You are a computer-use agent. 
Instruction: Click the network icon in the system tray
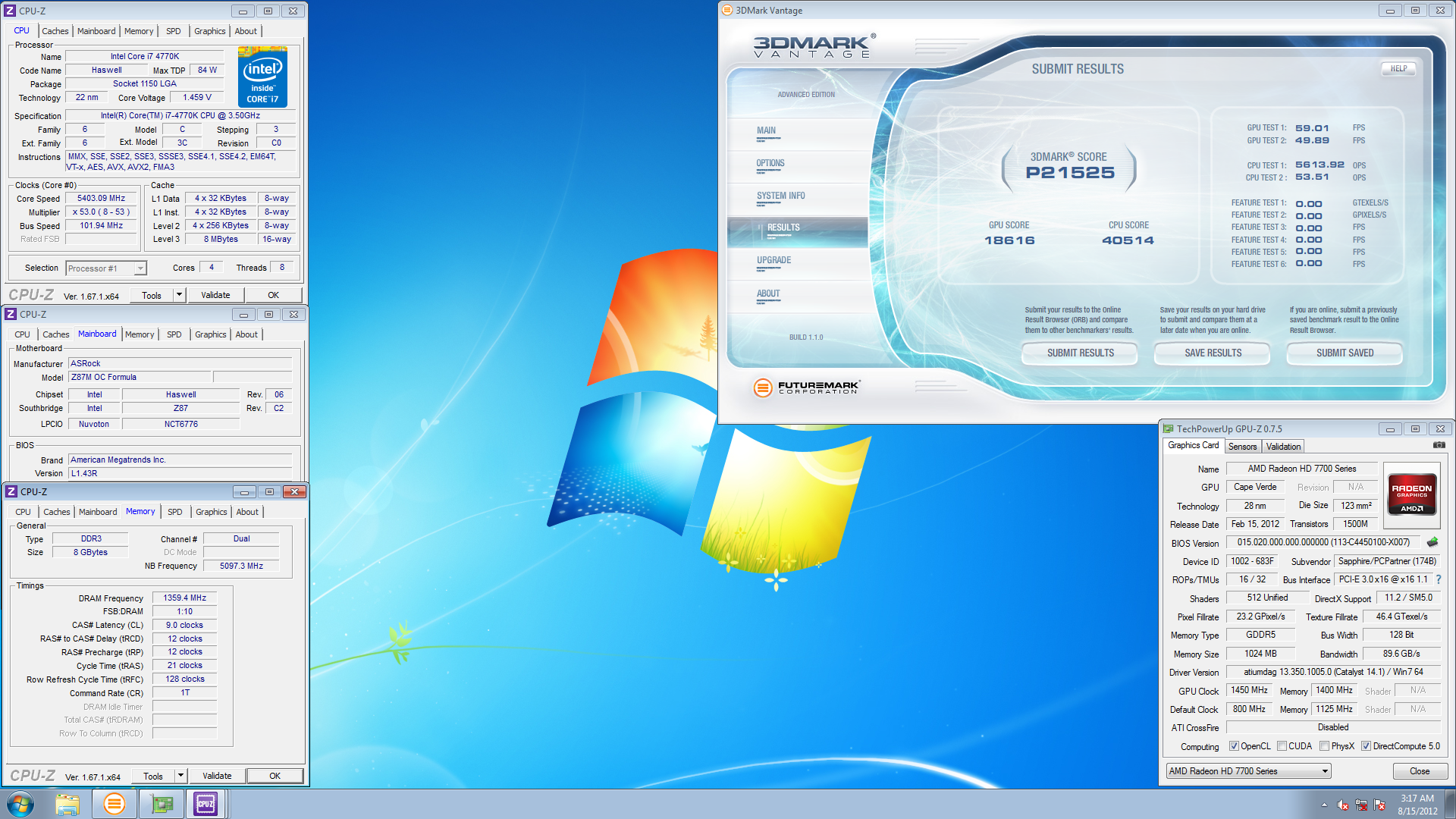(x=1361, y=805)
